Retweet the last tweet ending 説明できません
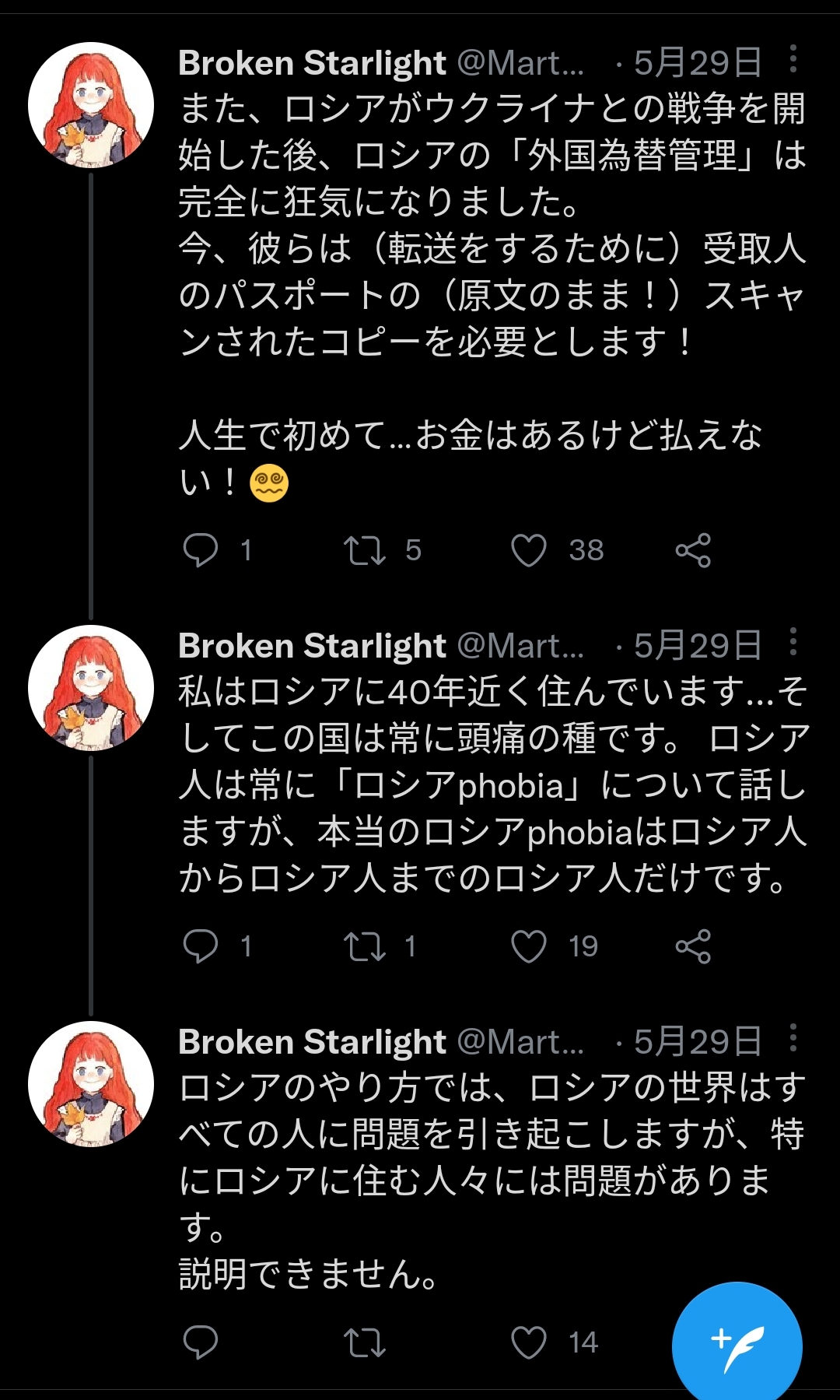 click(365, 1342)
